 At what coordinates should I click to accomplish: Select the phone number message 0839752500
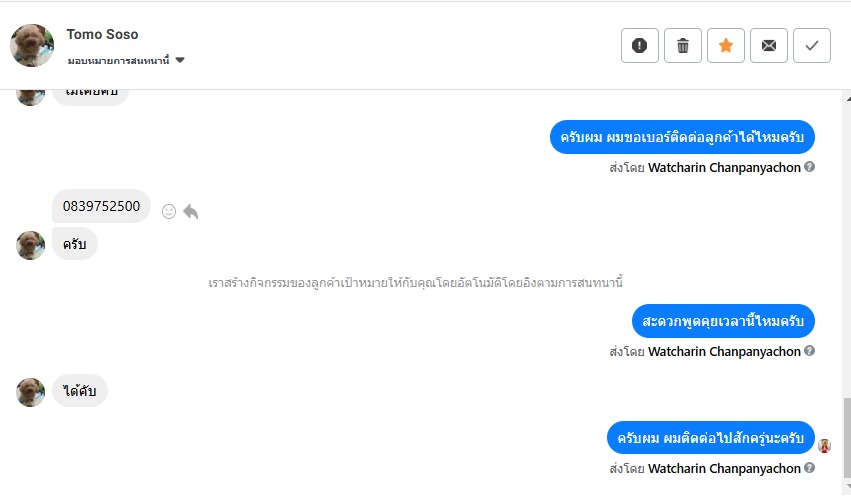[101, 206]
